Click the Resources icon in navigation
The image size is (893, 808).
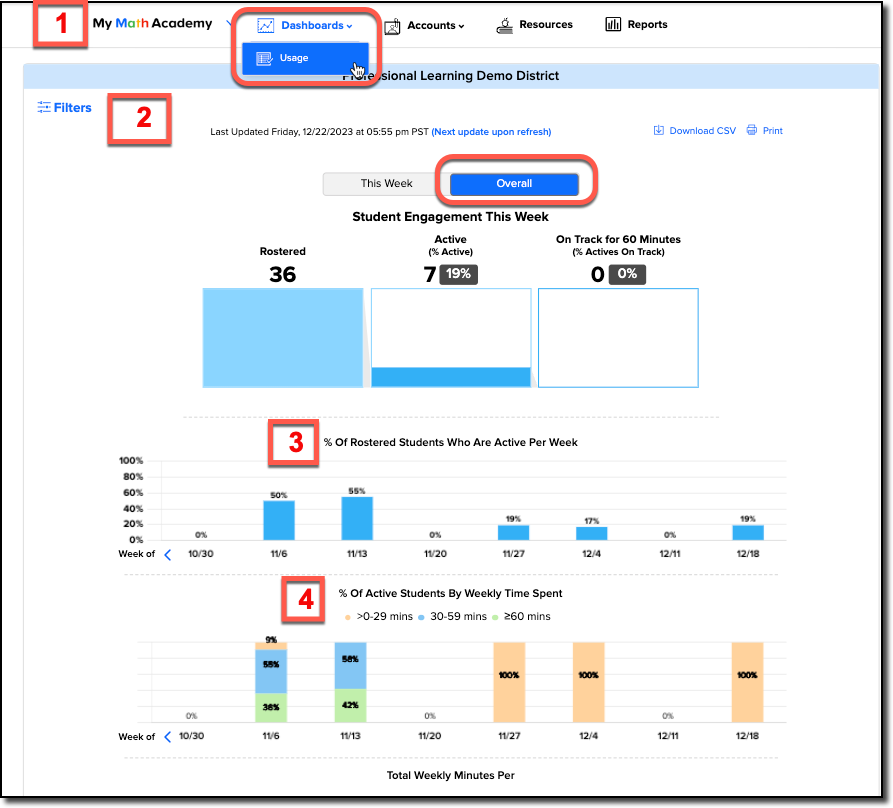coord(504,25)
